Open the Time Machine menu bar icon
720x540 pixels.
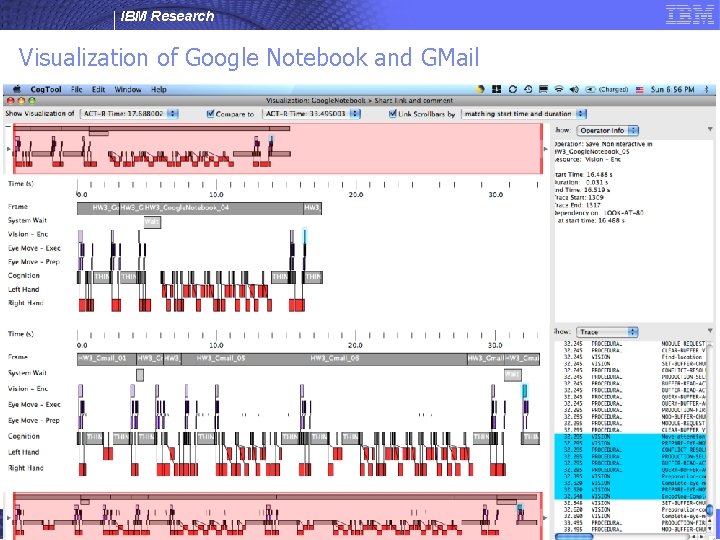[x=528, y=90]
